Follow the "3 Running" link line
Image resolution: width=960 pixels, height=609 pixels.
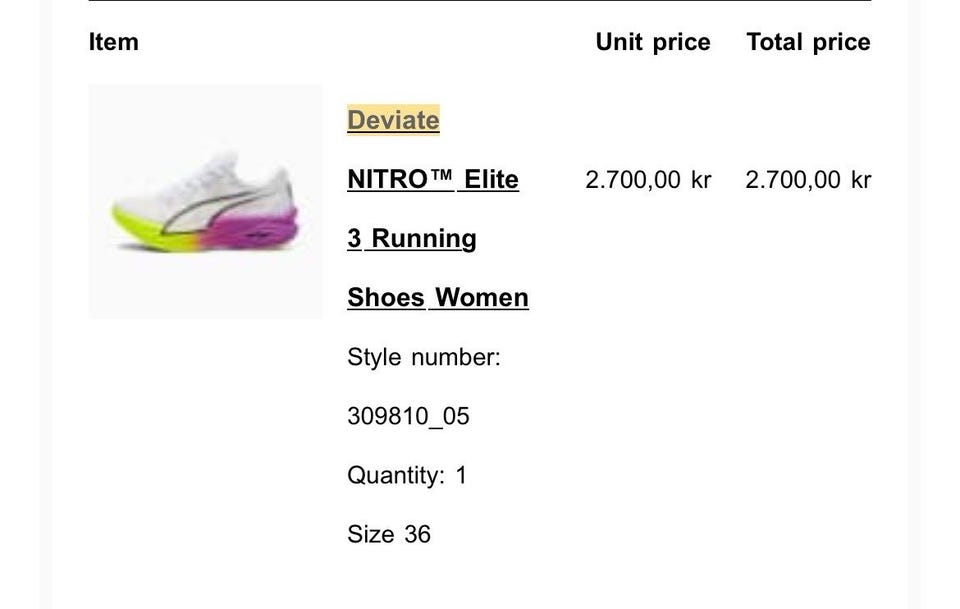411,239
